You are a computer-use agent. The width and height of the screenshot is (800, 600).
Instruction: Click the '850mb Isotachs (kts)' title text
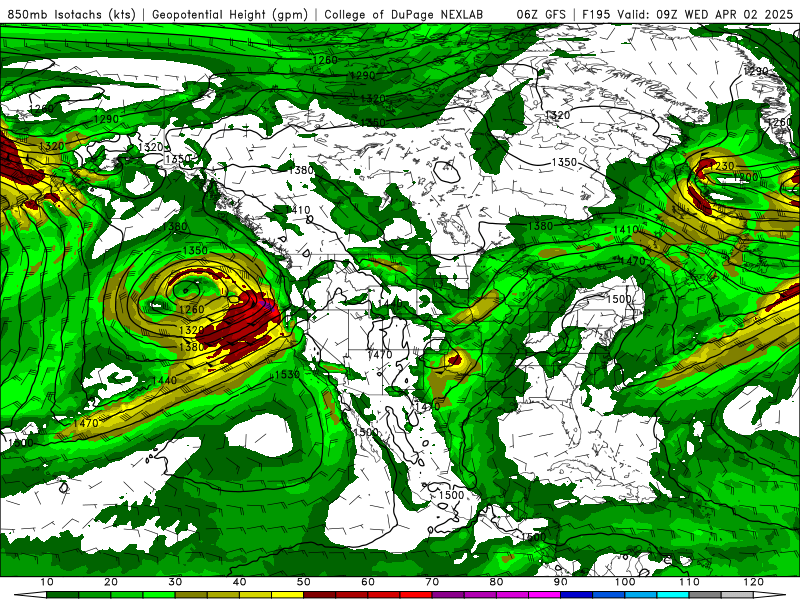point(71,14)
